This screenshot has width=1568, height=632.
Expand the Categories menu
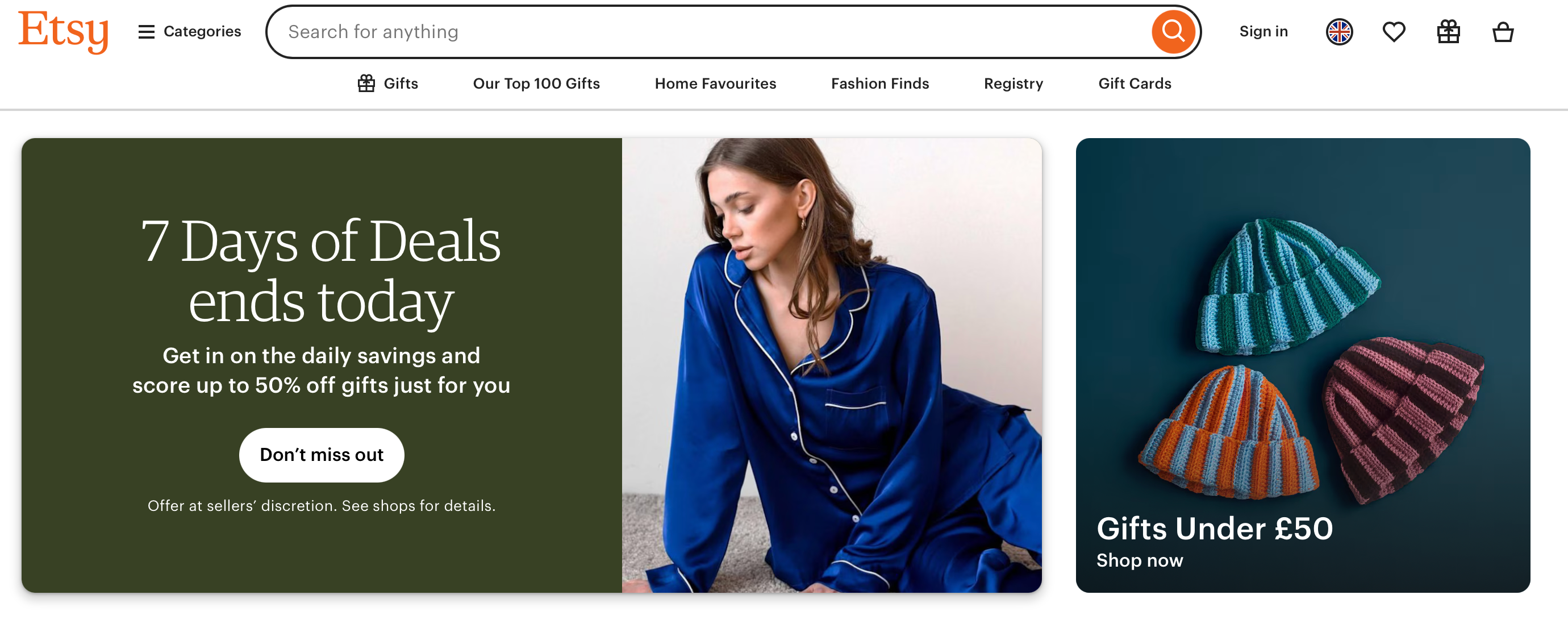coord(202,32)
